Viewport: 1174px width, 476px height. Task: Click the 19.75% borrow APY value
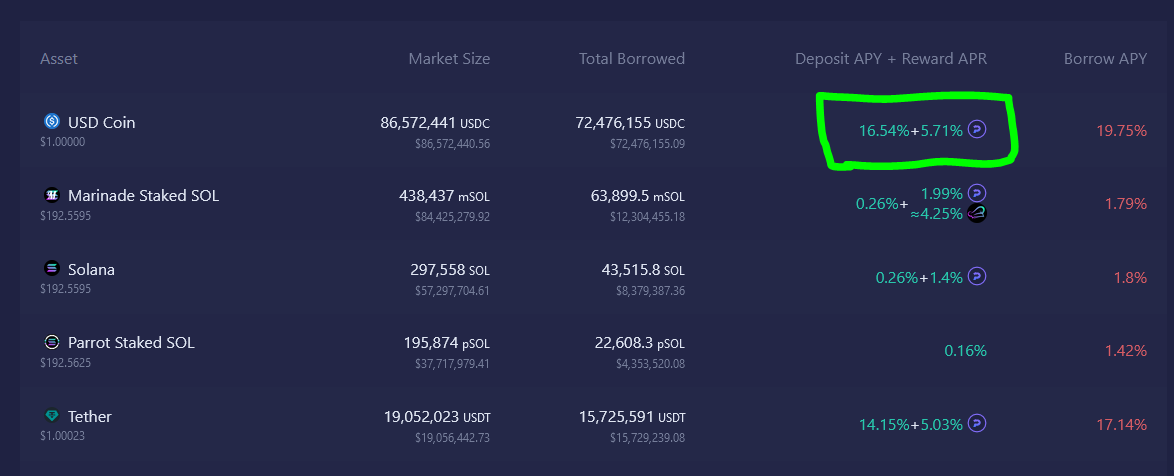[1122, 131]
